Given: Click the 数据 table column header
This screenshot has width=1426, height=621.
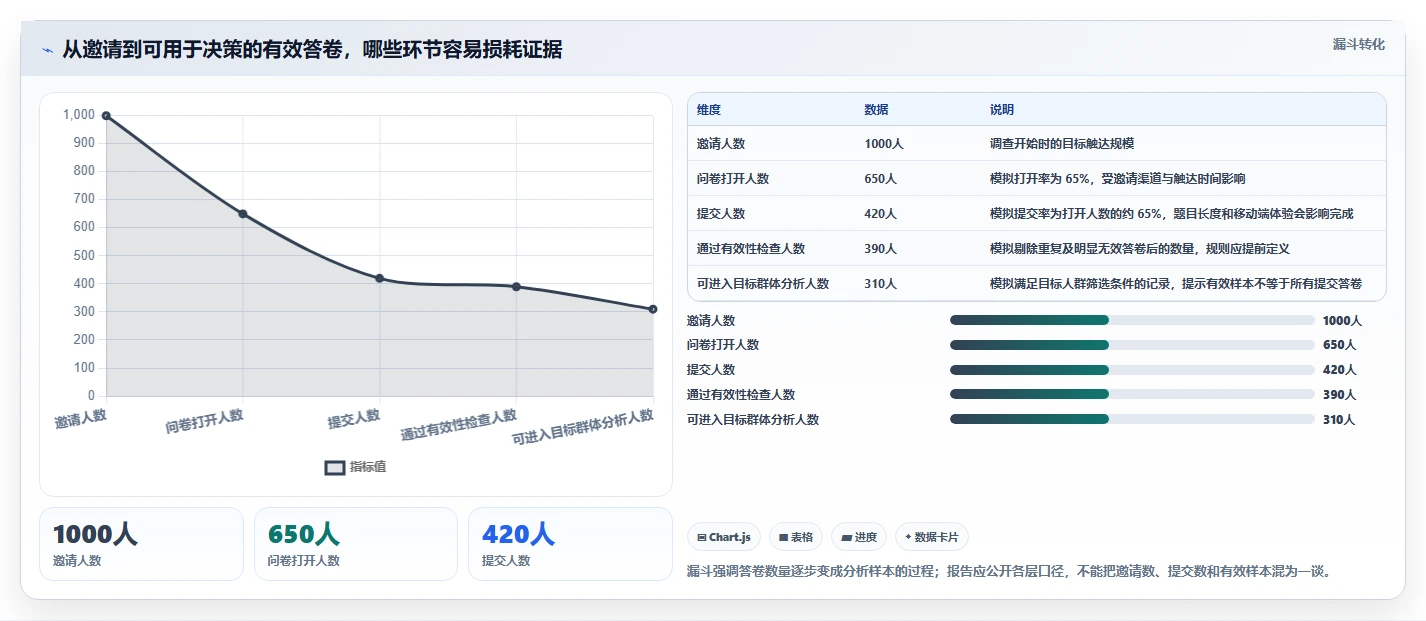Looking at the screenshot, I should pos(877,110).
